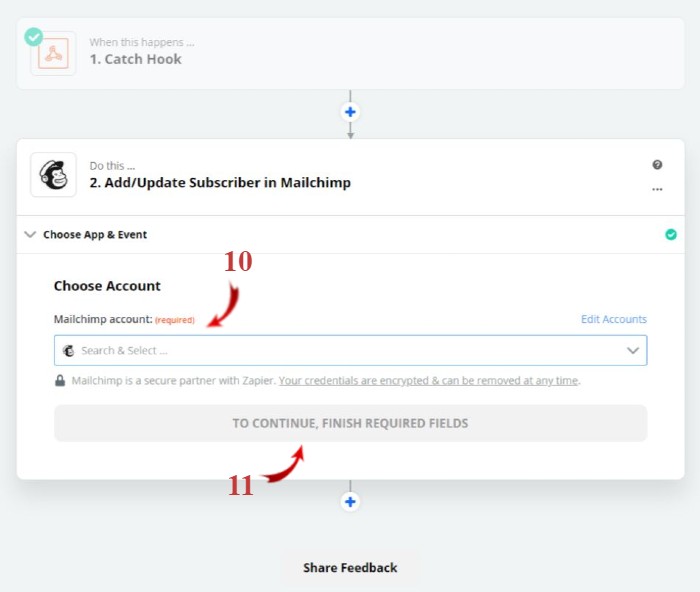Click the small Mailchimp icon in search field
This screenshot has width=700, height=592.
(69, 351)
